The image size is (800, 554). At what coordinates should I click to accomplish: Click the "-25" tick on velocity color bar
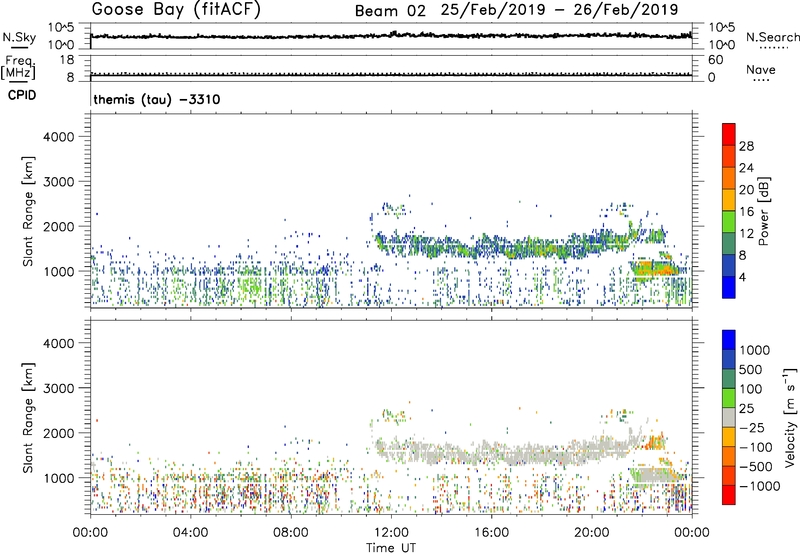[752, 428]
